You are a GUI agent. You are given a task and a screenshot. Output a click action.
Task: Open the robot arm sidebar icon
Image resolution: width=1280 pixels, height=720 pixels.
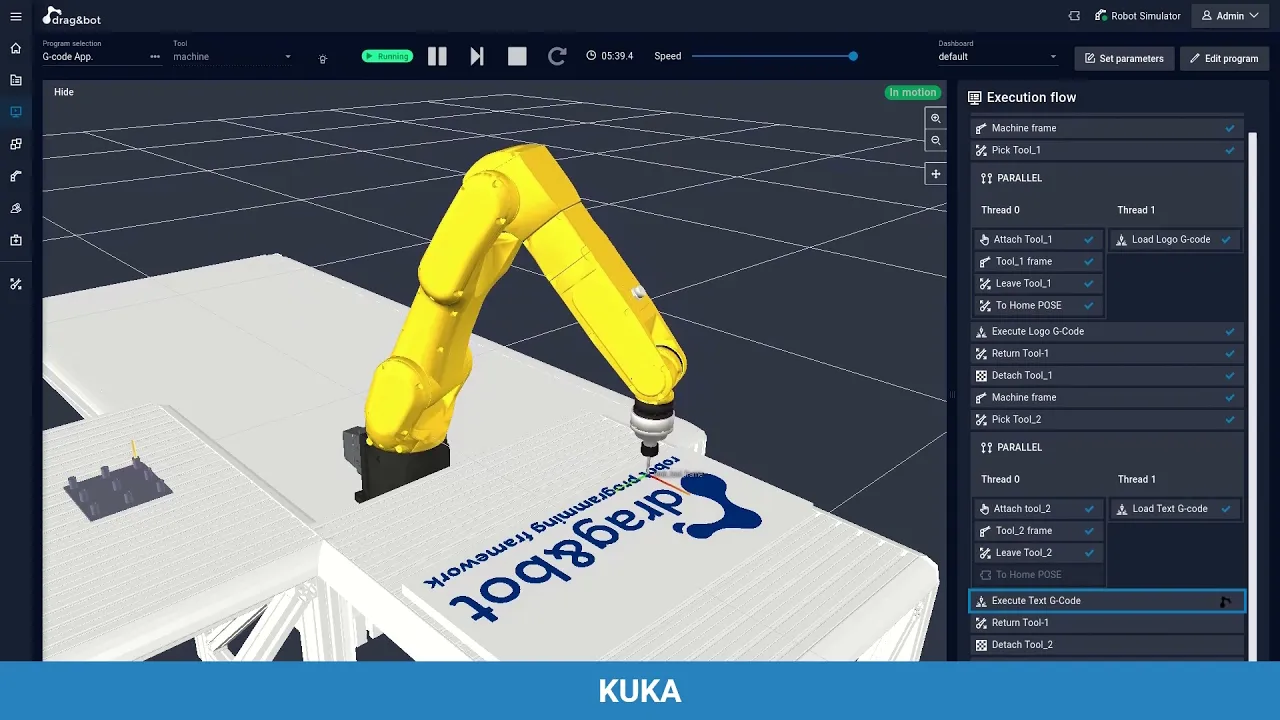(x=16, y=176)
